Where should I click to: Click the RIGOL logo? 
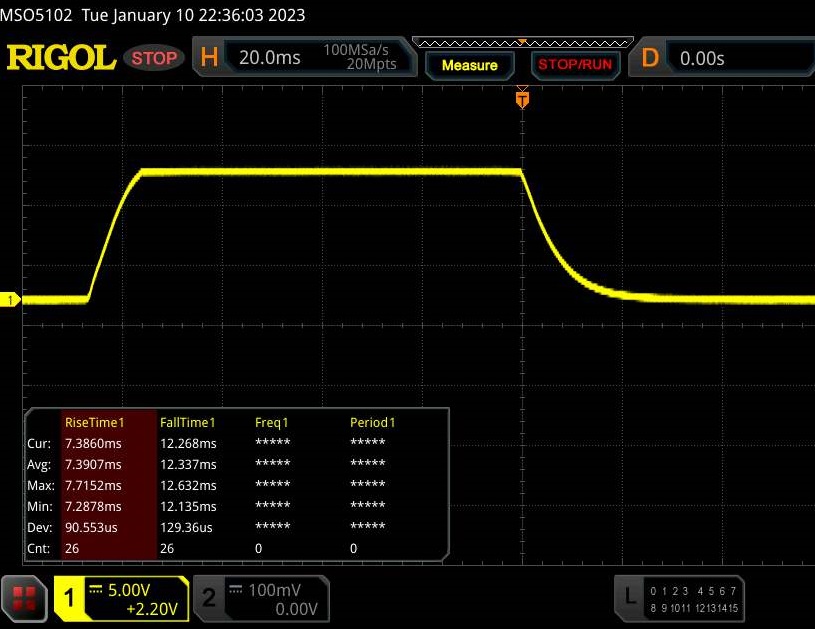(x=61, y=57)
